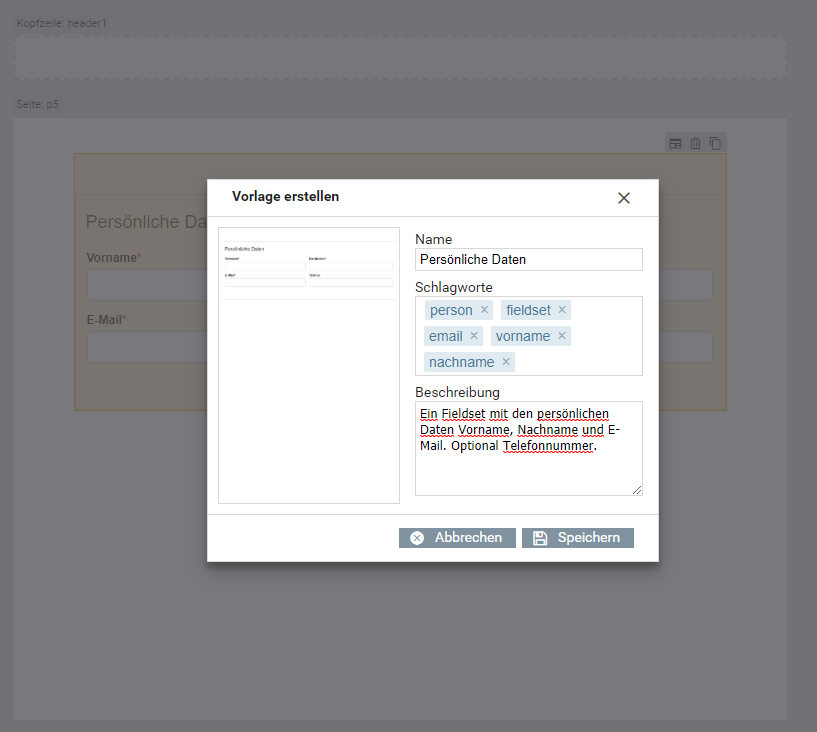Delete the "nachname" keyword chip

click(x=506, y=362)
